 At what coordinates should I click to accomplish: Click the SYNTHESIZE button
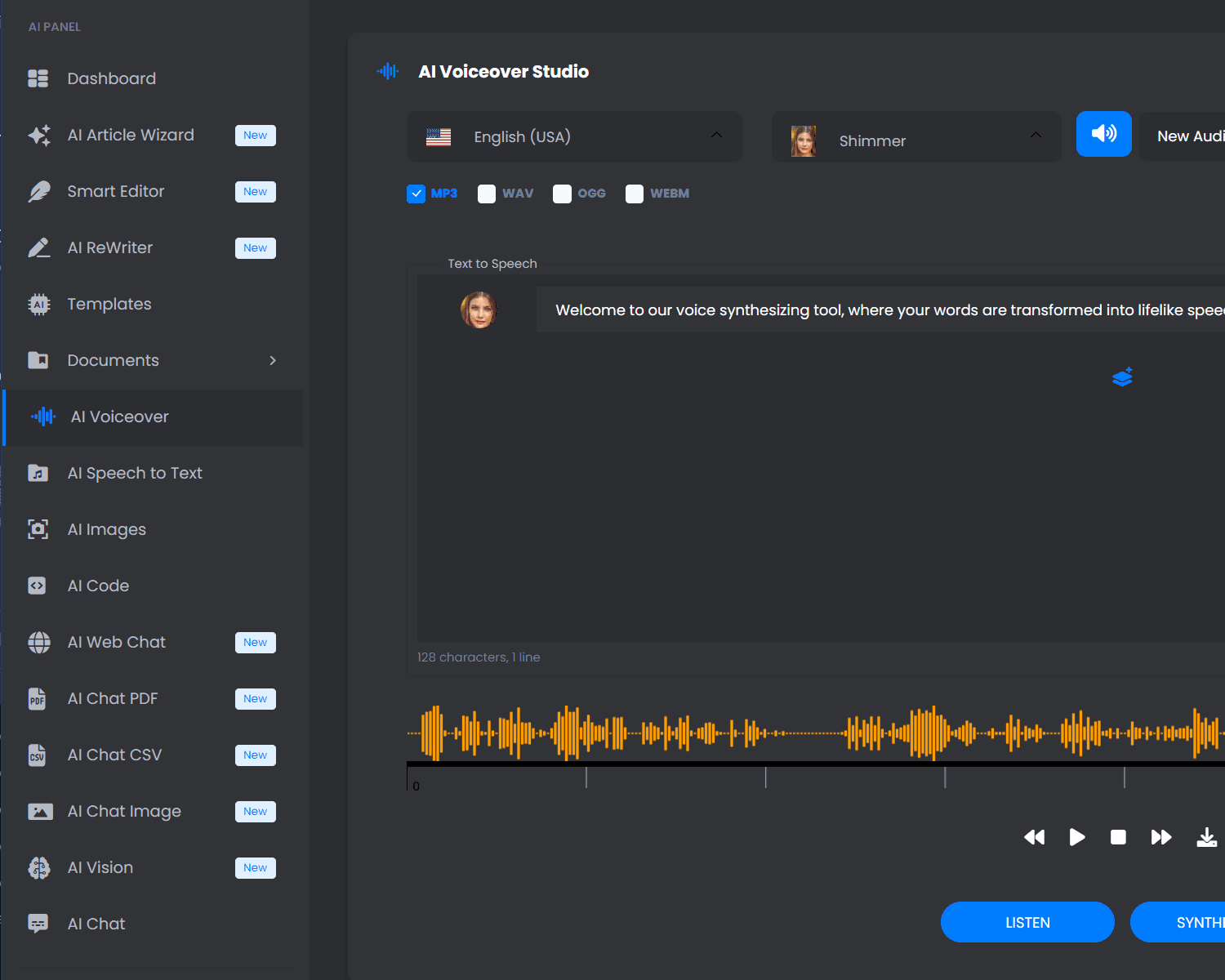coord(1178,922)
